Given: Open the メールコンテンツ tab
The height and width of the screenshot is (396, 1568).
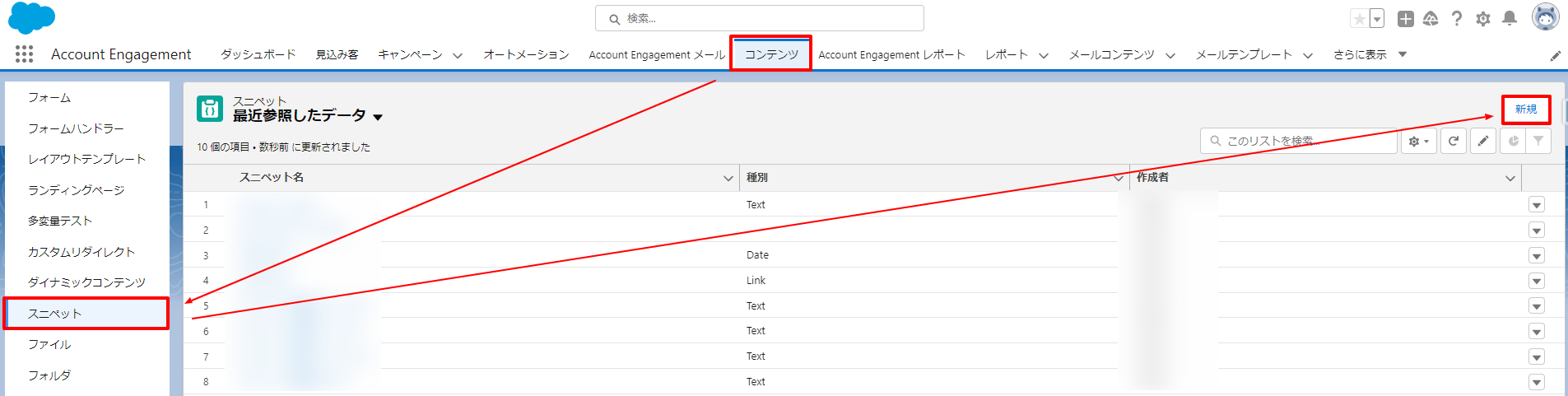Looking at the screenshot, I should pos(1111,54).
